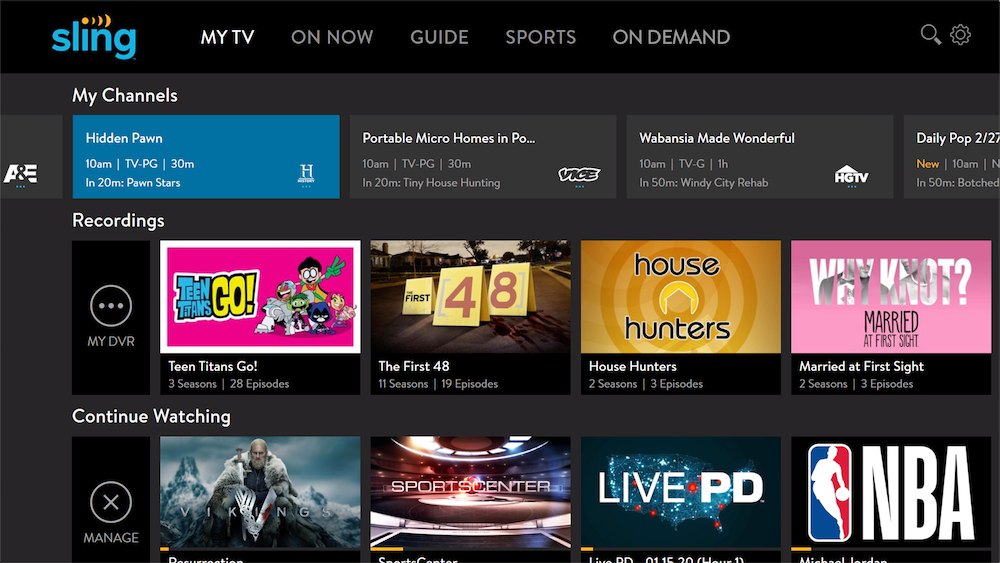The image size is (1000, 563).
Task: Click the VICE channel logo
Action: click(579, 174)
